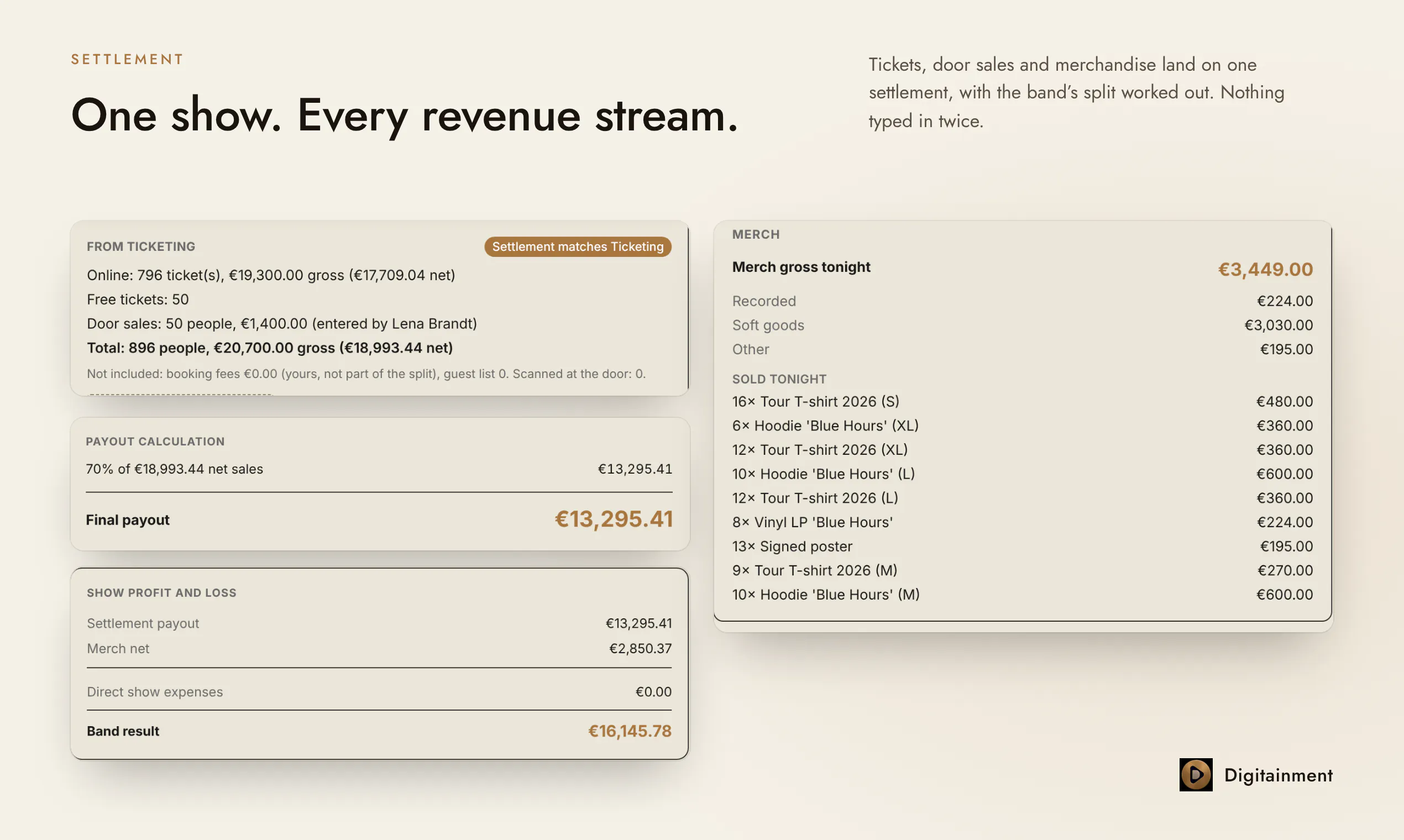This screenshot has height=840, width=1404.
Task: Click the PAYOUT CALCULATION heading
Action: pos(155,442)
